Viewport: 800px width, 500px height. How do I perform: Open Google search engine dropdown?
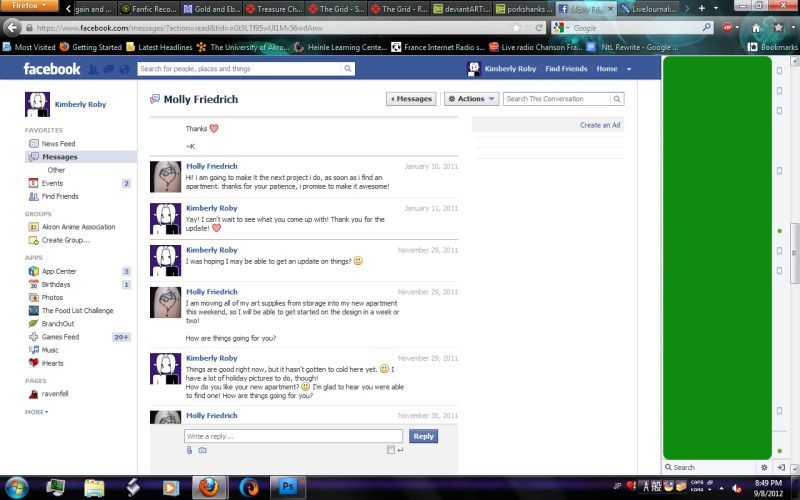point(561,28)
